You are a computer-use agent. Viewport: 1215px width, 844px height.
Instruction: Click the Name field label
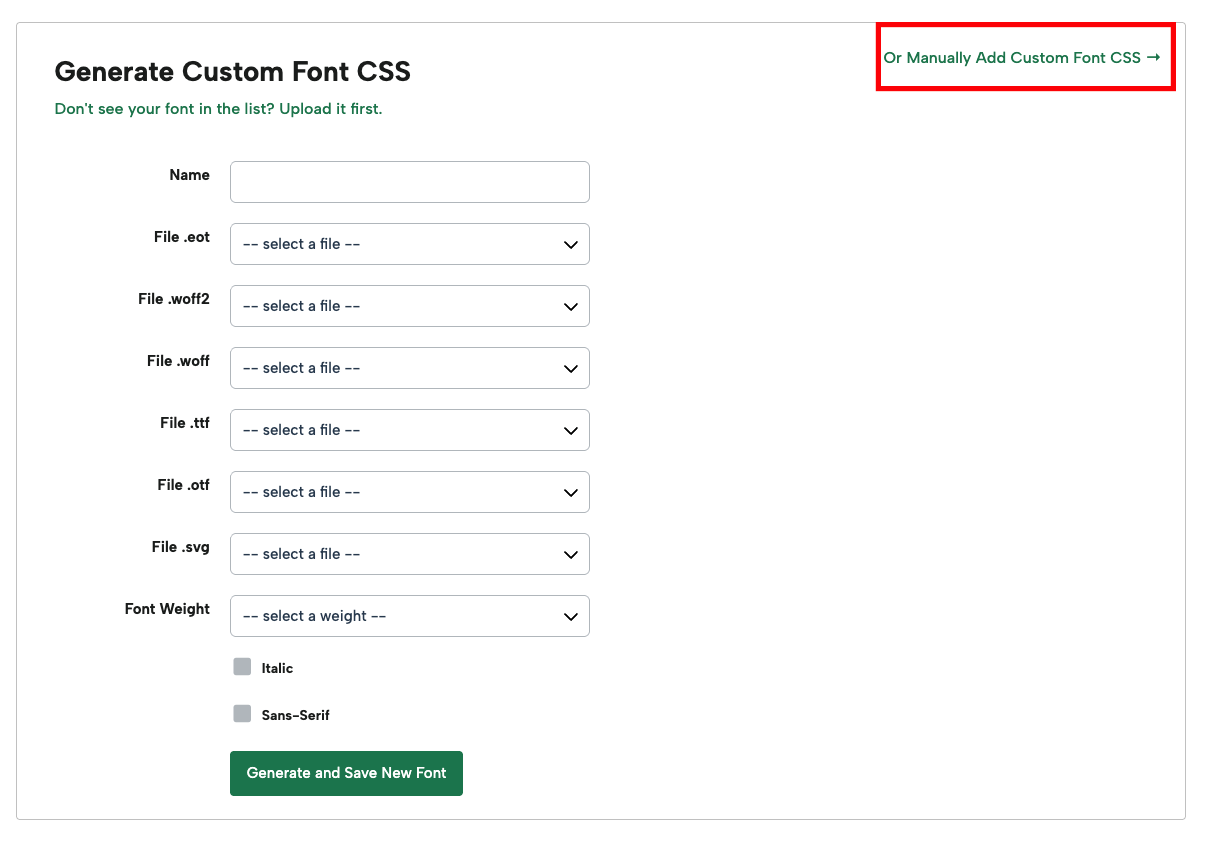coord(189,175)
